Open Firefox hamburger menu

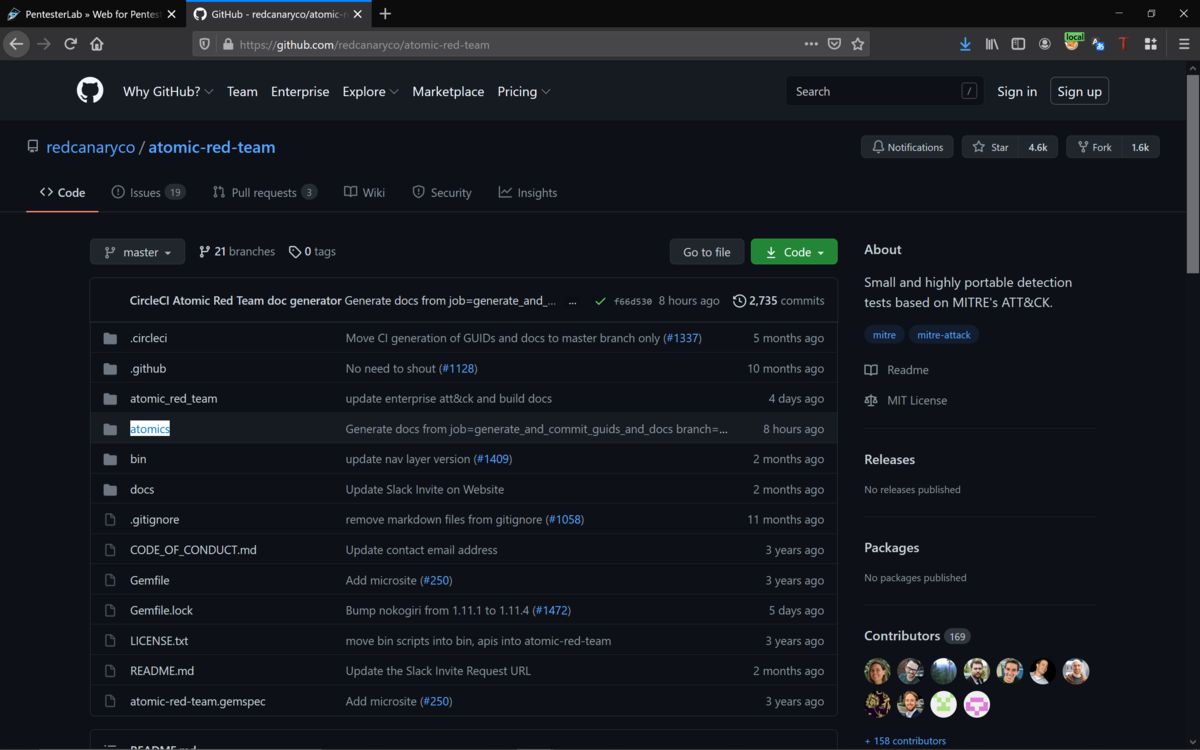click(x=1184, y=44)
